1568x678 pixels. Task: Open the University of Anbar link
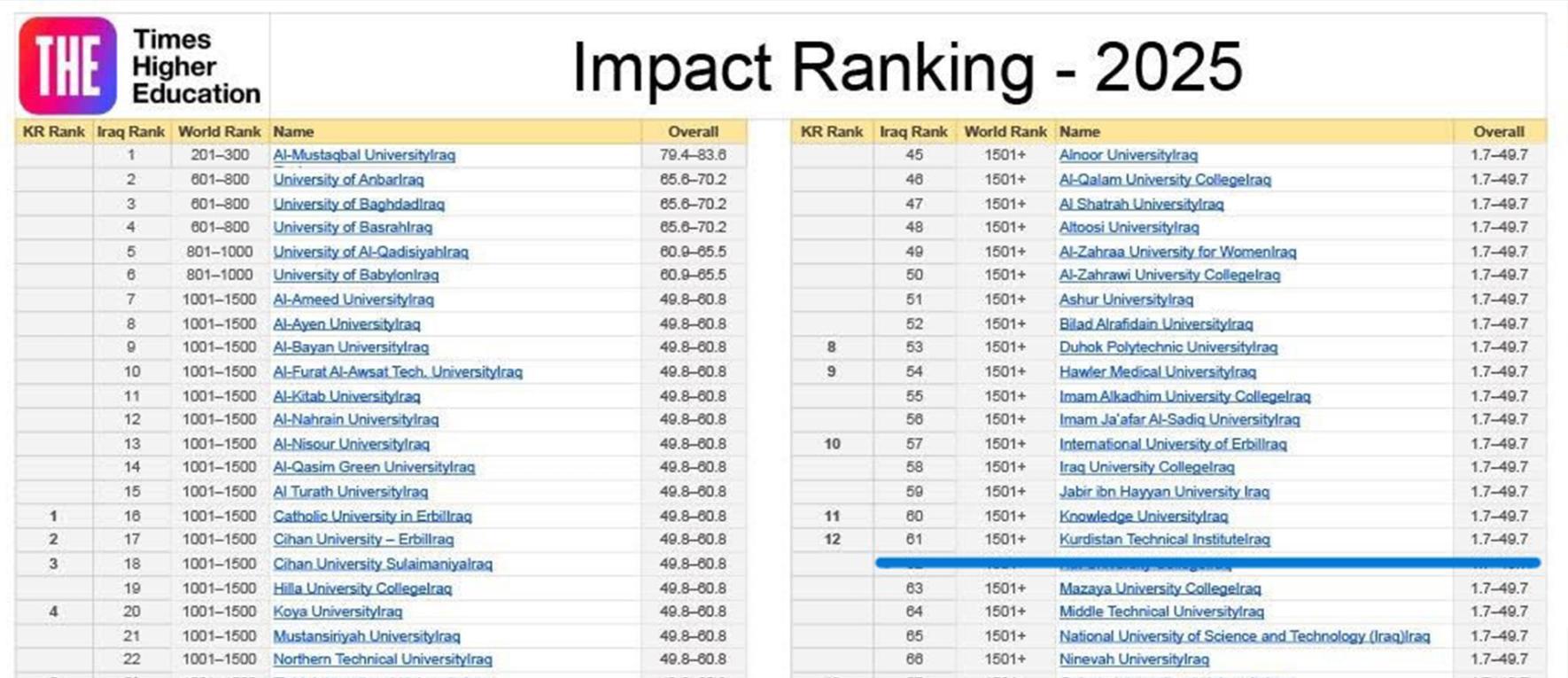(348, 180)
